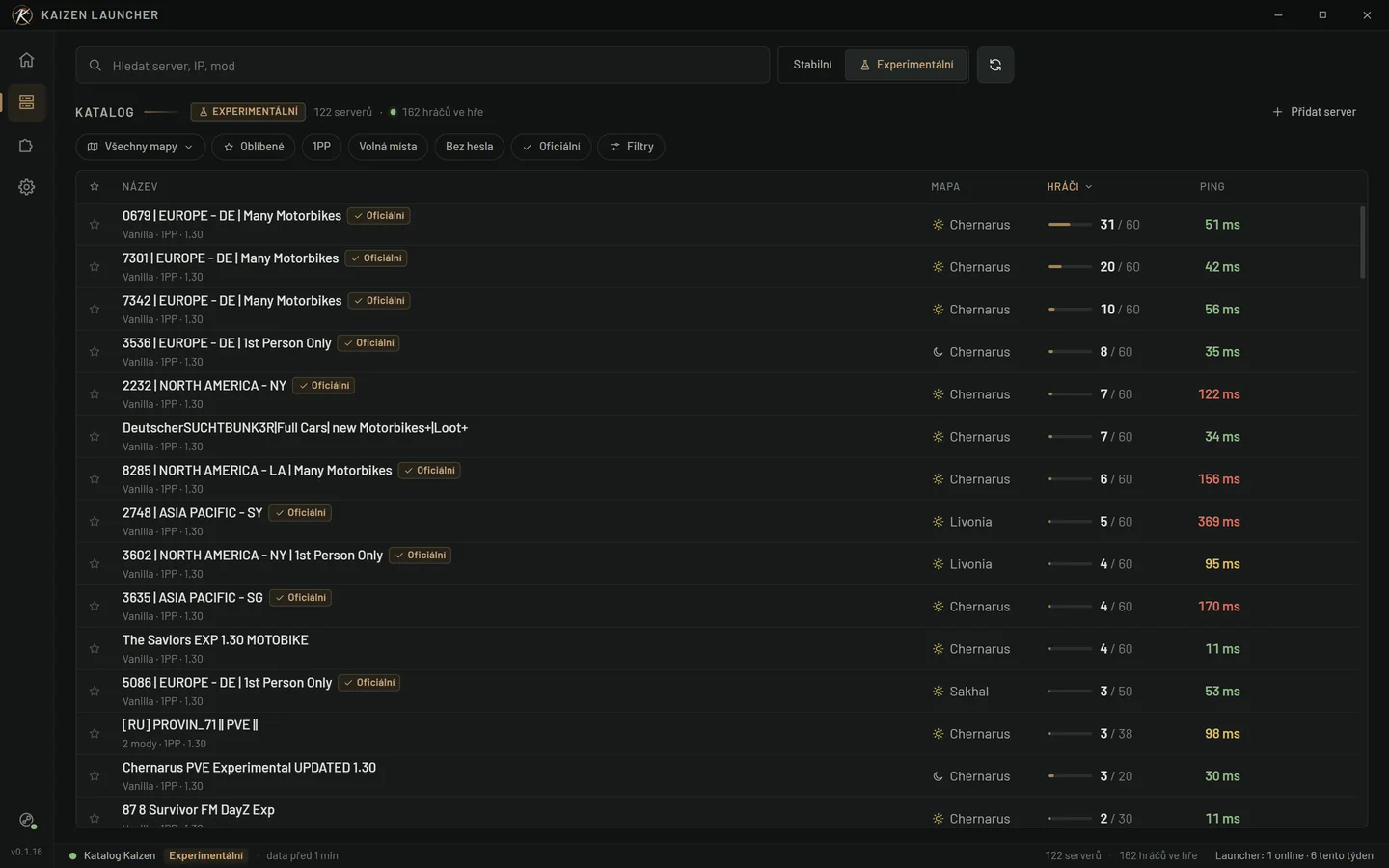Select the Experimentální tab
The height and width of the screenshot is (868, 1389).
pos(907,65)
